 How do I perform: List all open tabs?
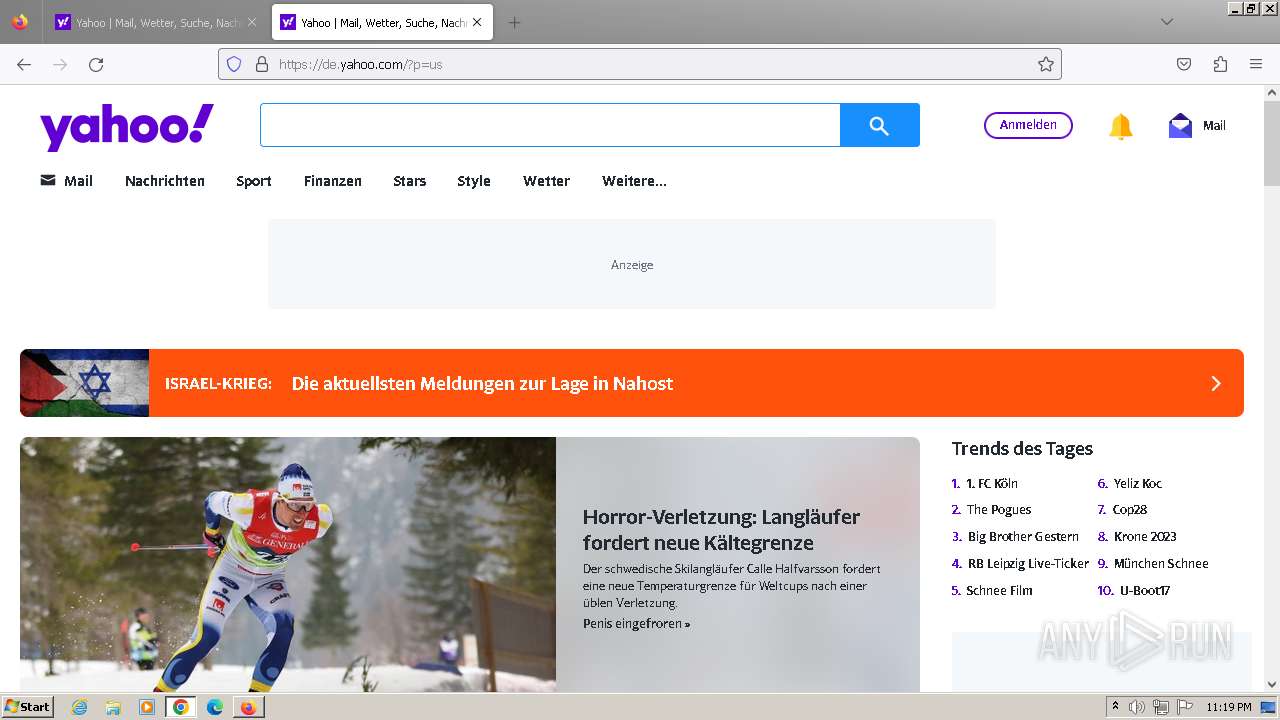[1166, 22]
